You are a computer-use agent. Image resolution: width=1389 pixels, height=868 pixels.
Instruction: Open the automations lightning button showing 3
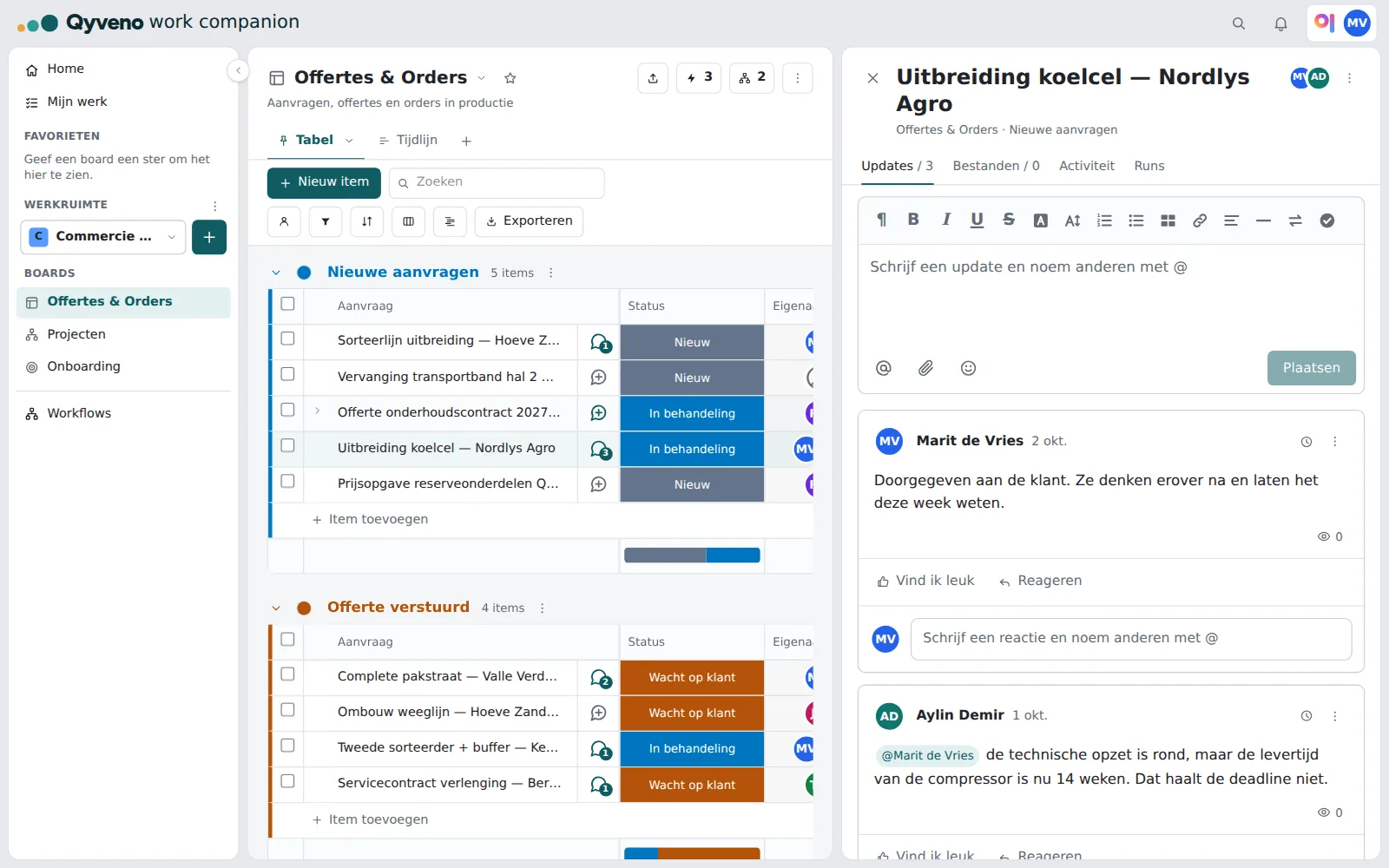(699, 78)
